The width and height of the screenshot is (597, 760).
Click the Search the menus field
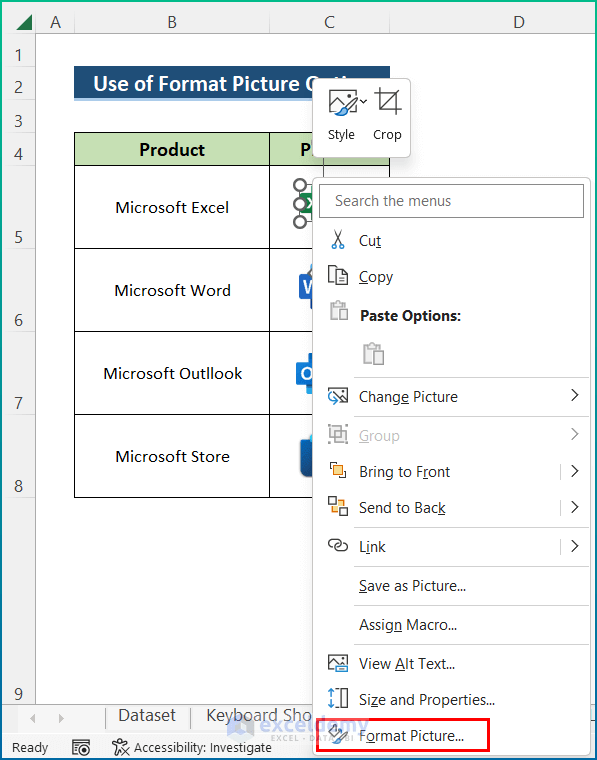point(451,201)
